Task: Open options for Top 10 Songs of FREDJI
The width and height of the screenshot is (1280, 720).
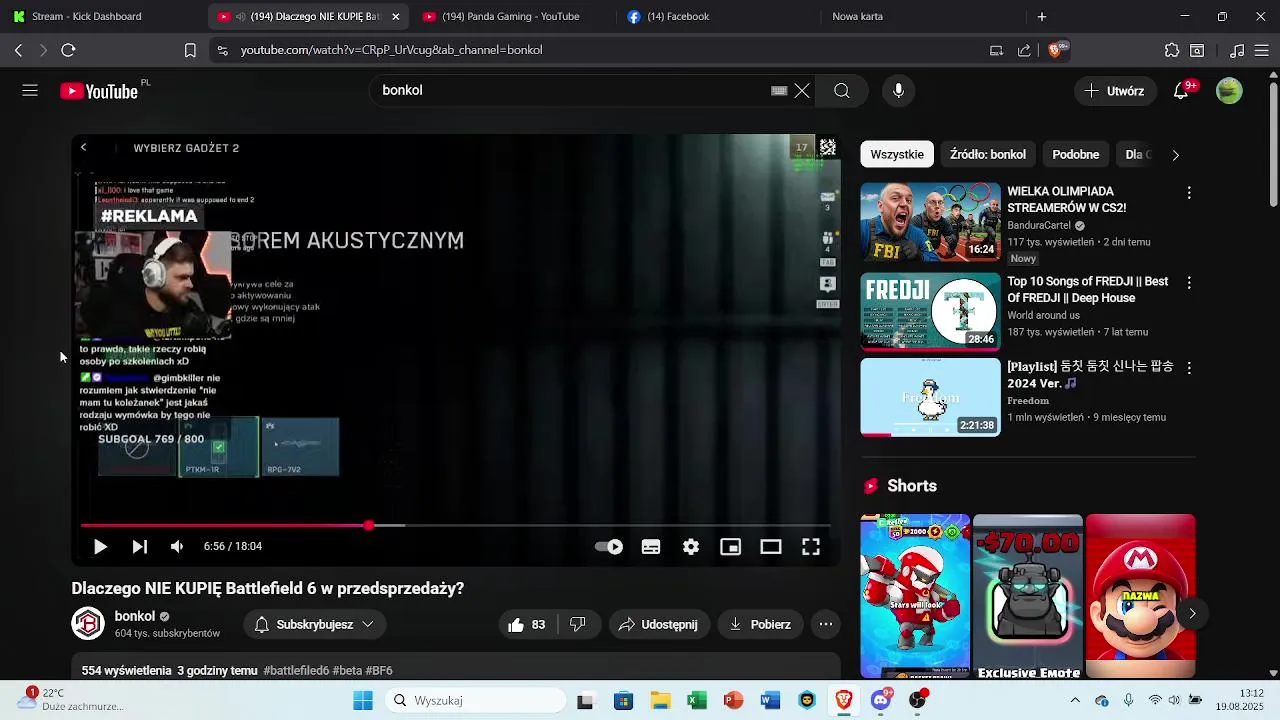Action: click(x=1189, y=283)
